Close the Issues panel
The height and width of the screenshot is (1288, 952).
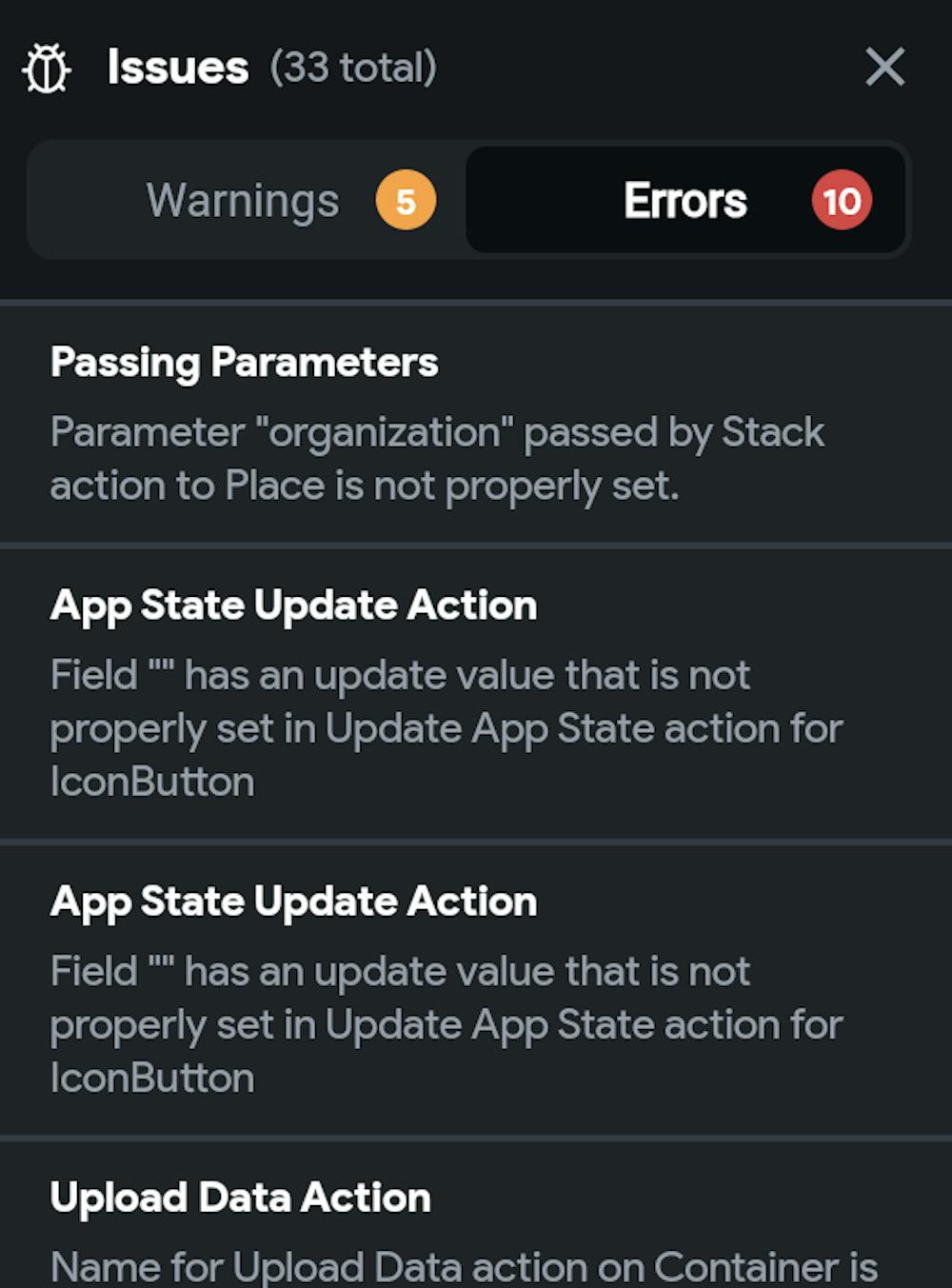click(x=884, y=68)
